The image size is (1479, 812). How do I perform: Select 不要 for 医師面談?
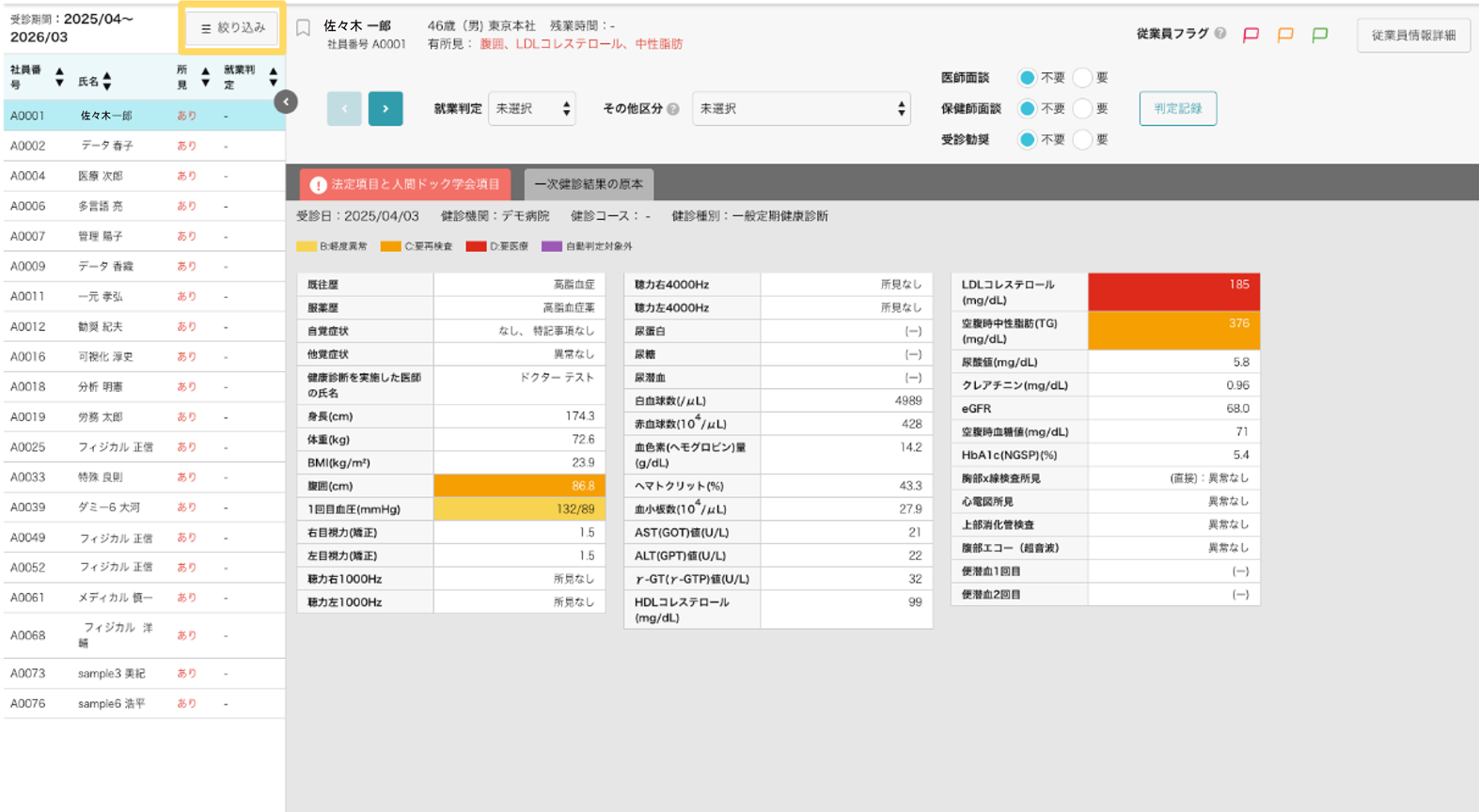tap(1028, 78)
